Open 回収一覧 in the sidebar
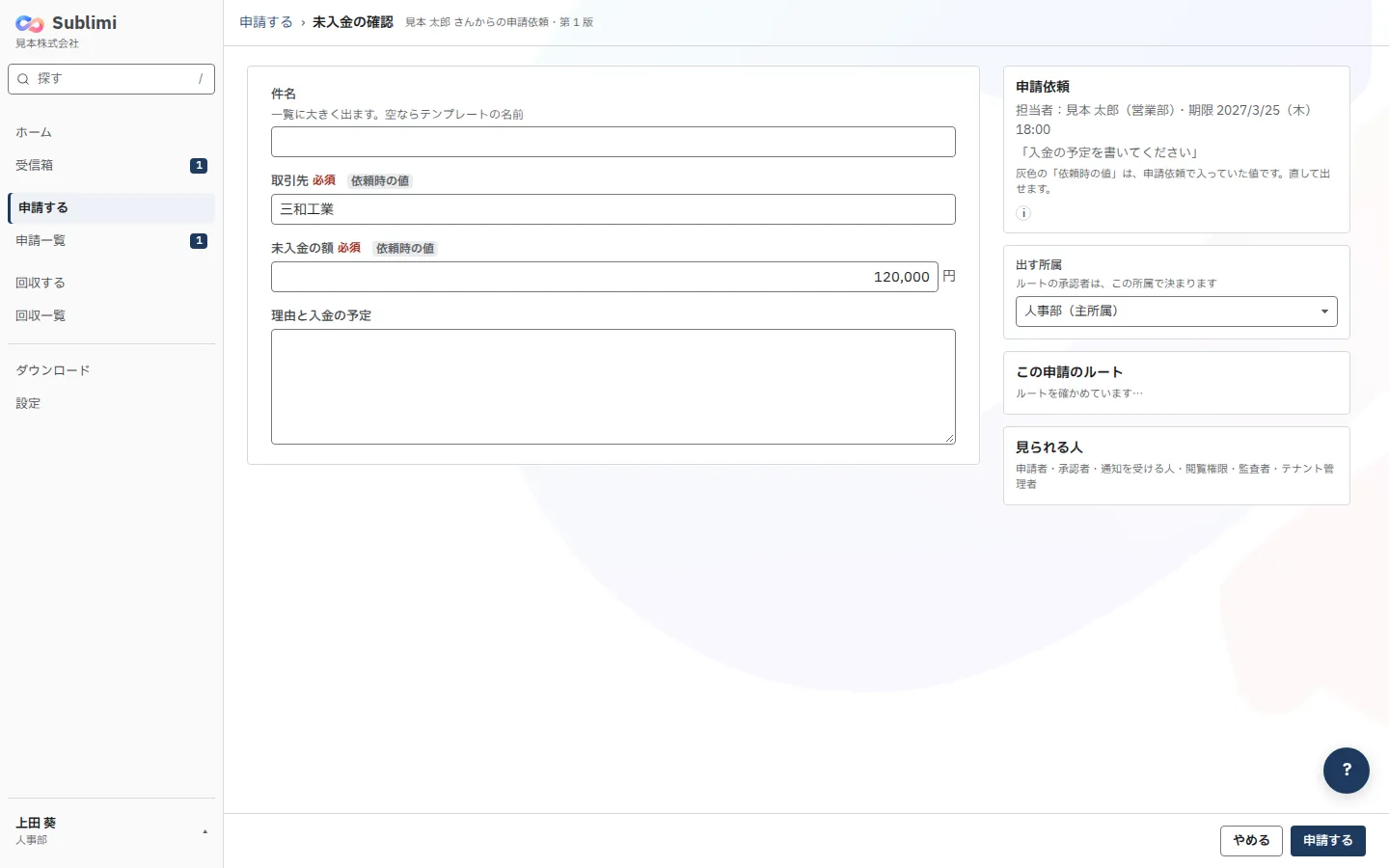 pyautogui.click(x=111, y=315)
